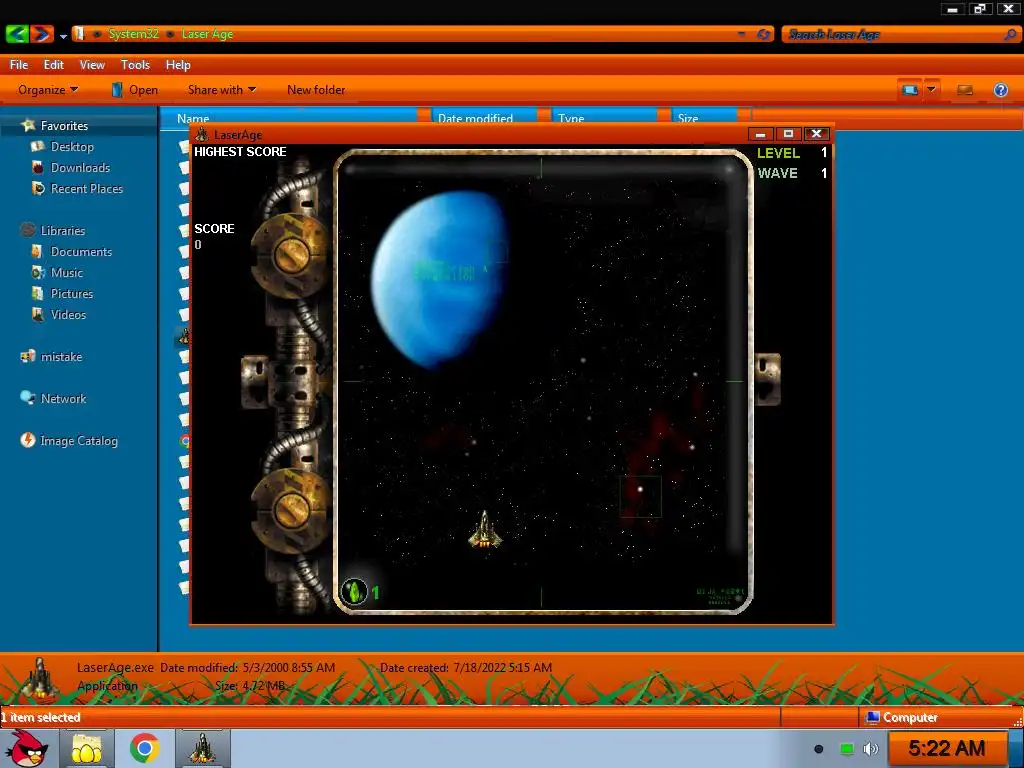Viewport: 1024px width, 768px height.
Task: Click the green Back navigation arrow
Action: tap(17, 34)
